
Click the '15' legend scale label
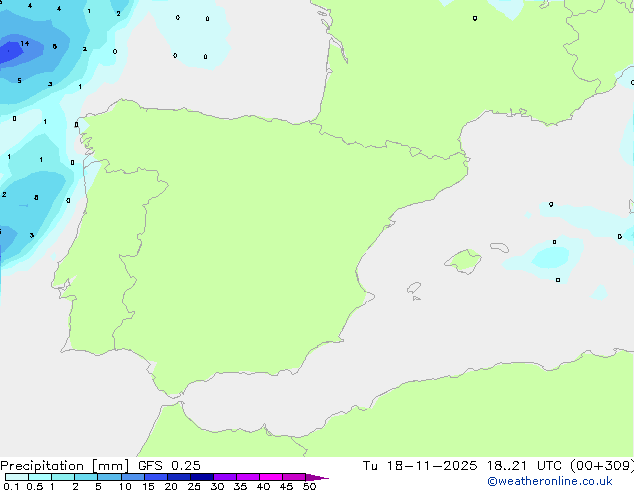[148, 486]
